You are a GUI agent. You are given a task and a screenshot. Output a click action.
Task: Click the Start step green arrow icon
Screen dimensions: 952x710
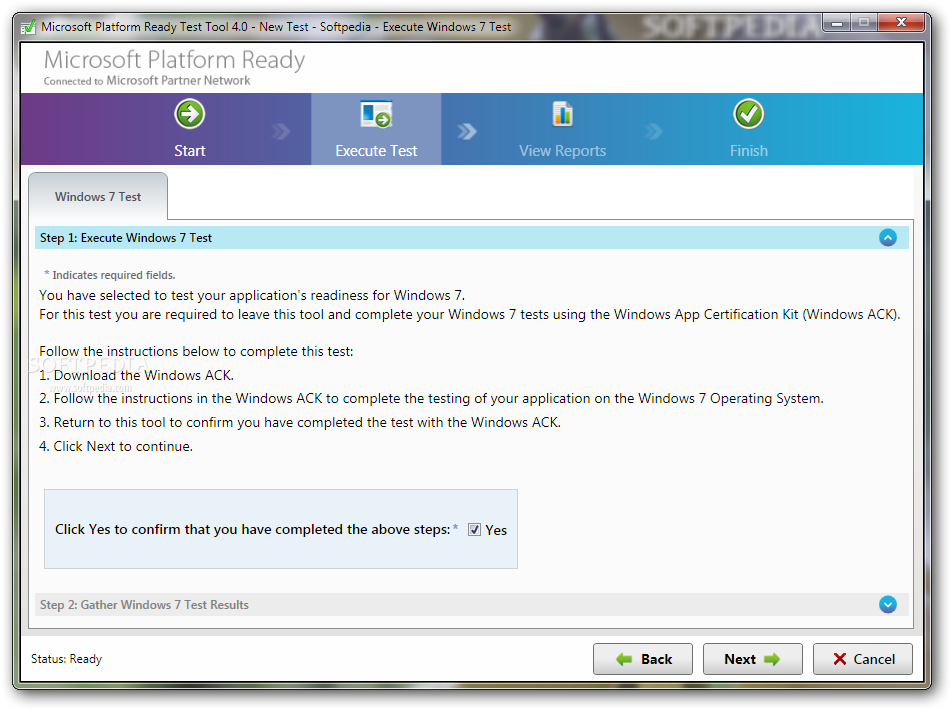coord(189,114)
